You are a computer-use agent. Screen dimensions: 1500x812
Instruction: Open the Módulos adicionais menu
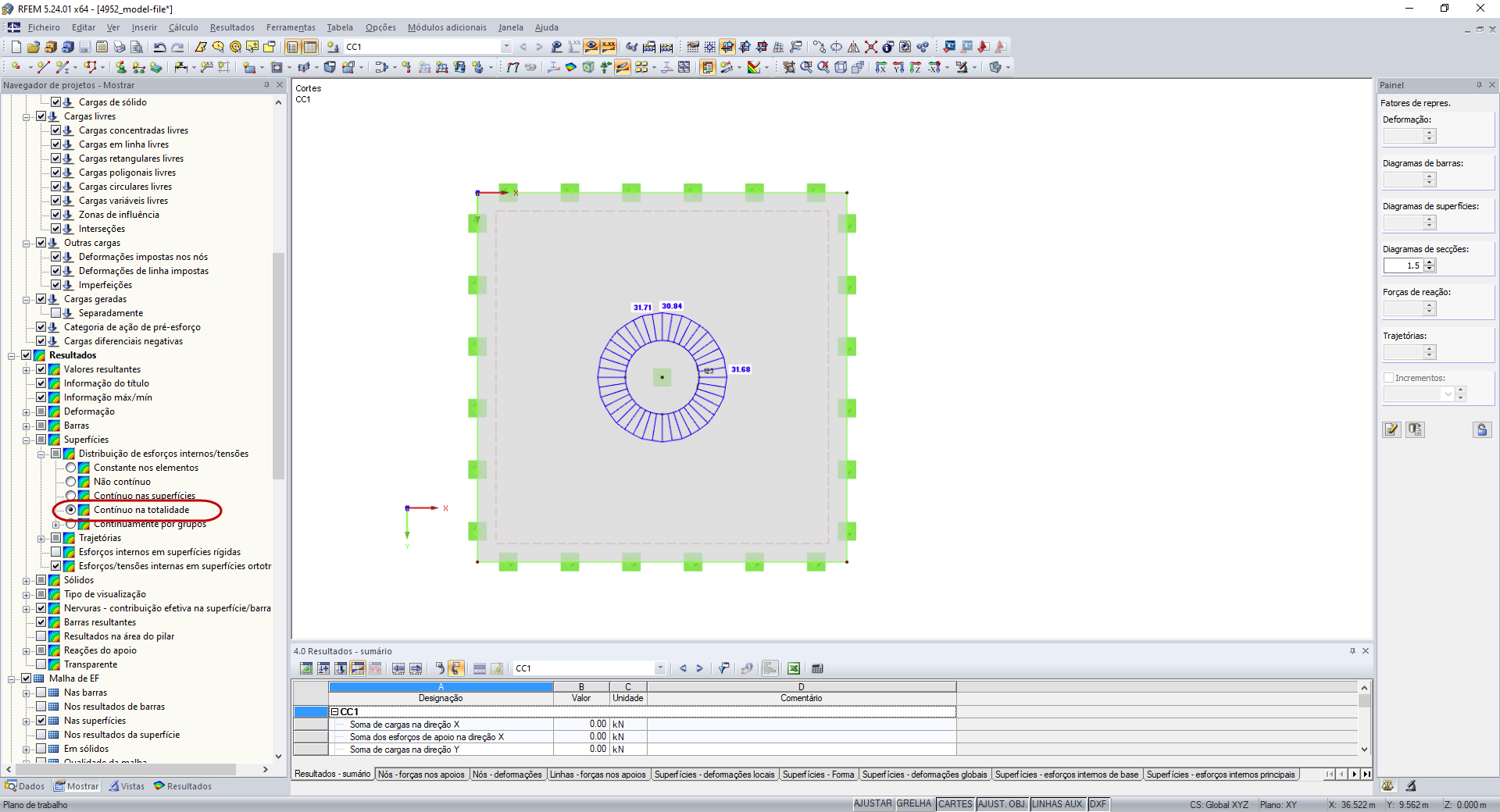point(447,27)
